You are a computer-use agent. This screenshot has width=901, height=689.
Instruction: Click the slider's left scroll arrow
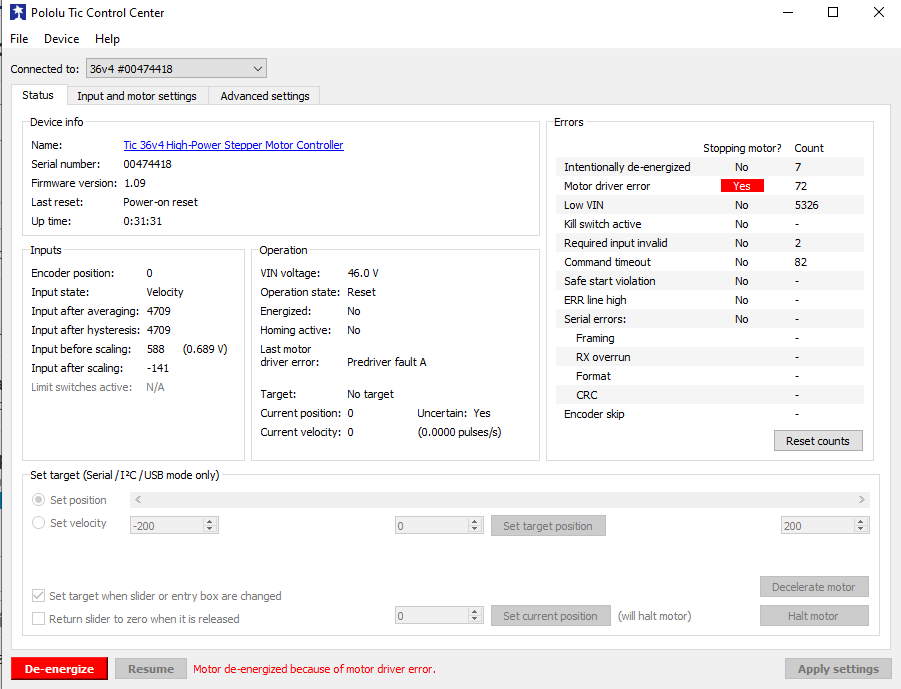click(137, 500)
